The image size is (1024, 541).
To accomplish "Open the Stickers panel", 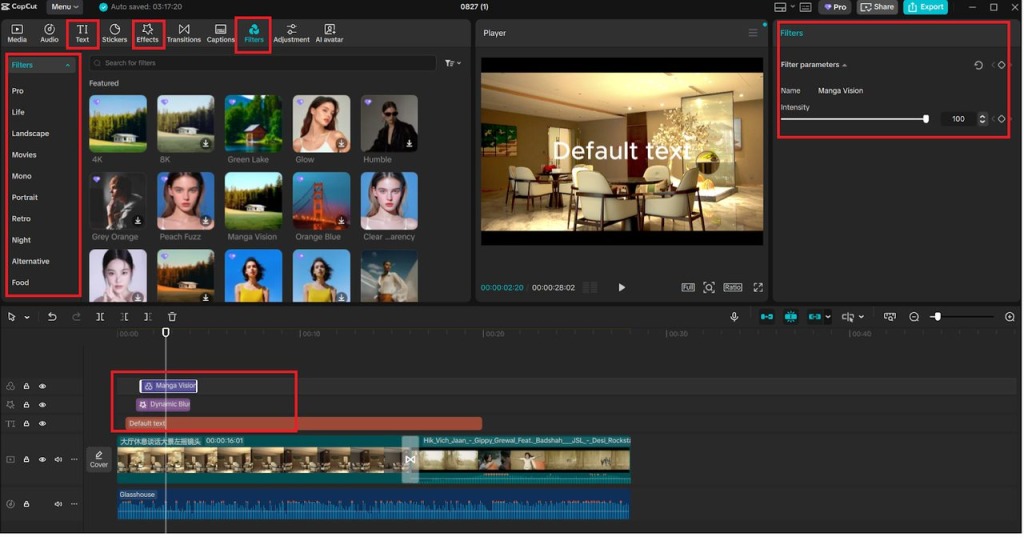I will coord(114,33).
